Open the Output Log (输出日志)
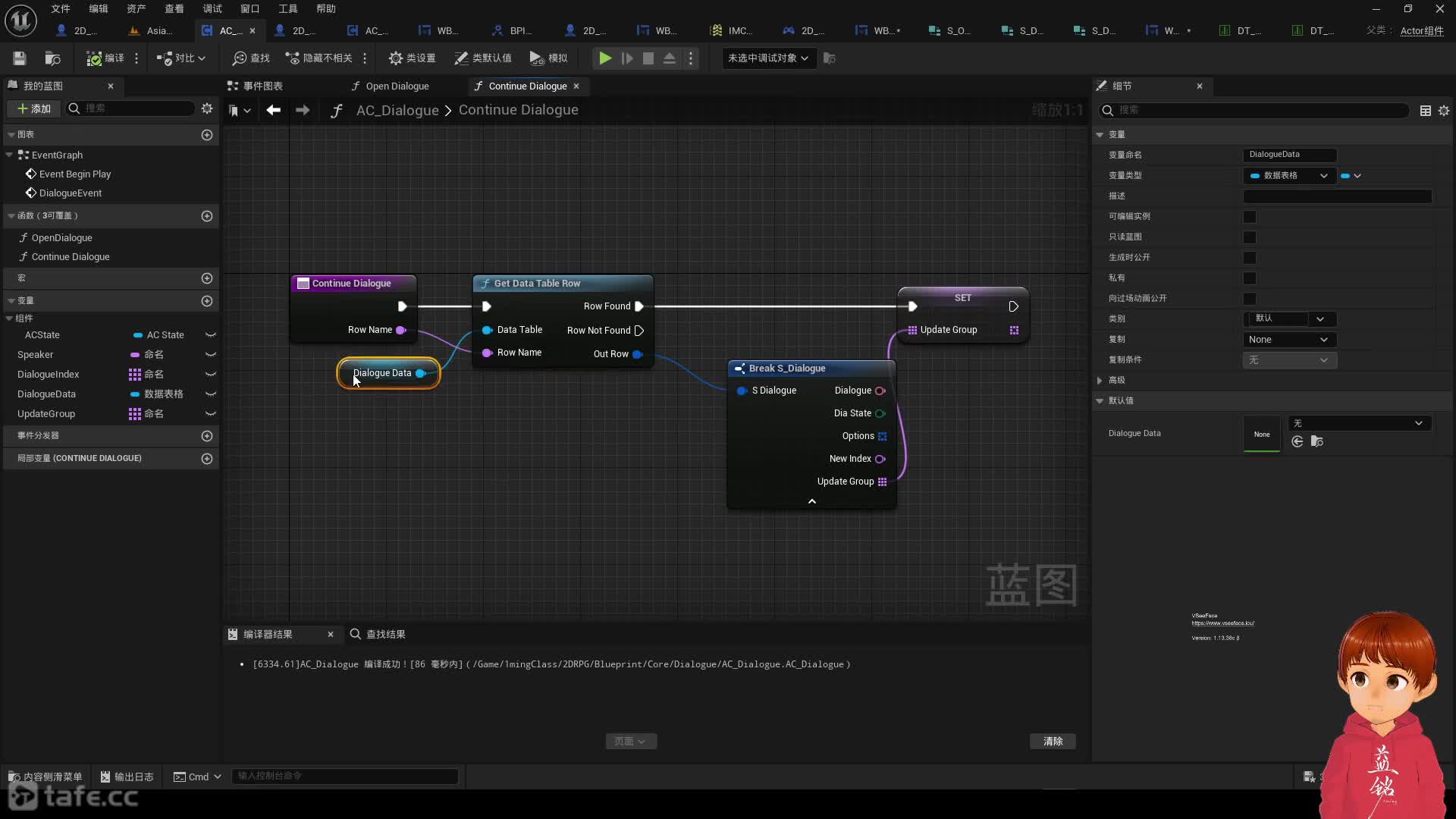The image size is (1456, 819). 127,777
